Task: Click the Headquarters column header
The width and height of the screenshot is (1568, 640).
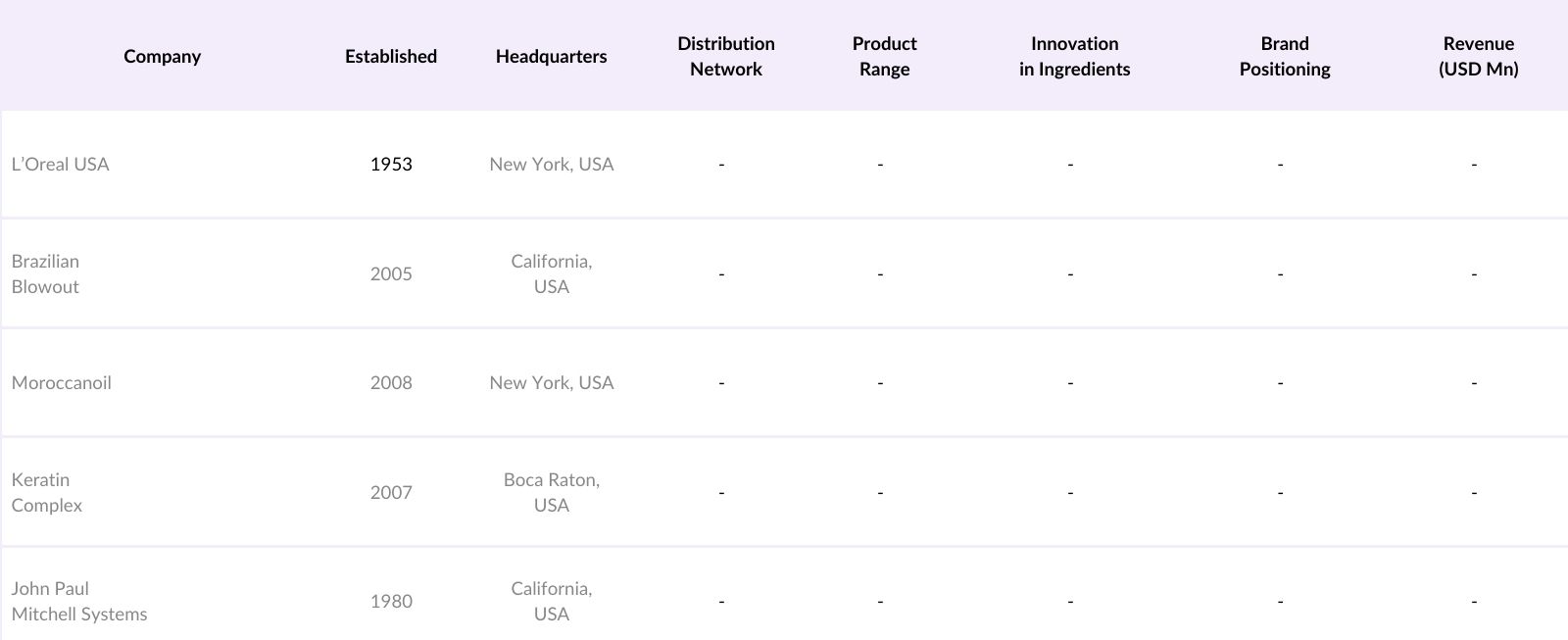Action: (551, 57)
